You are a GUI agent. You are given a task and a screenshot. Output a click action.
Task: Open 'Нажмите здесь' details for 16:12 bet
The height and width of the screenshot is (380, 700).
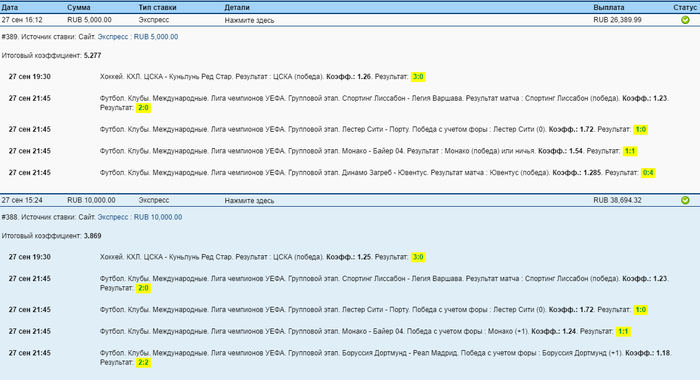coord(249,20)
